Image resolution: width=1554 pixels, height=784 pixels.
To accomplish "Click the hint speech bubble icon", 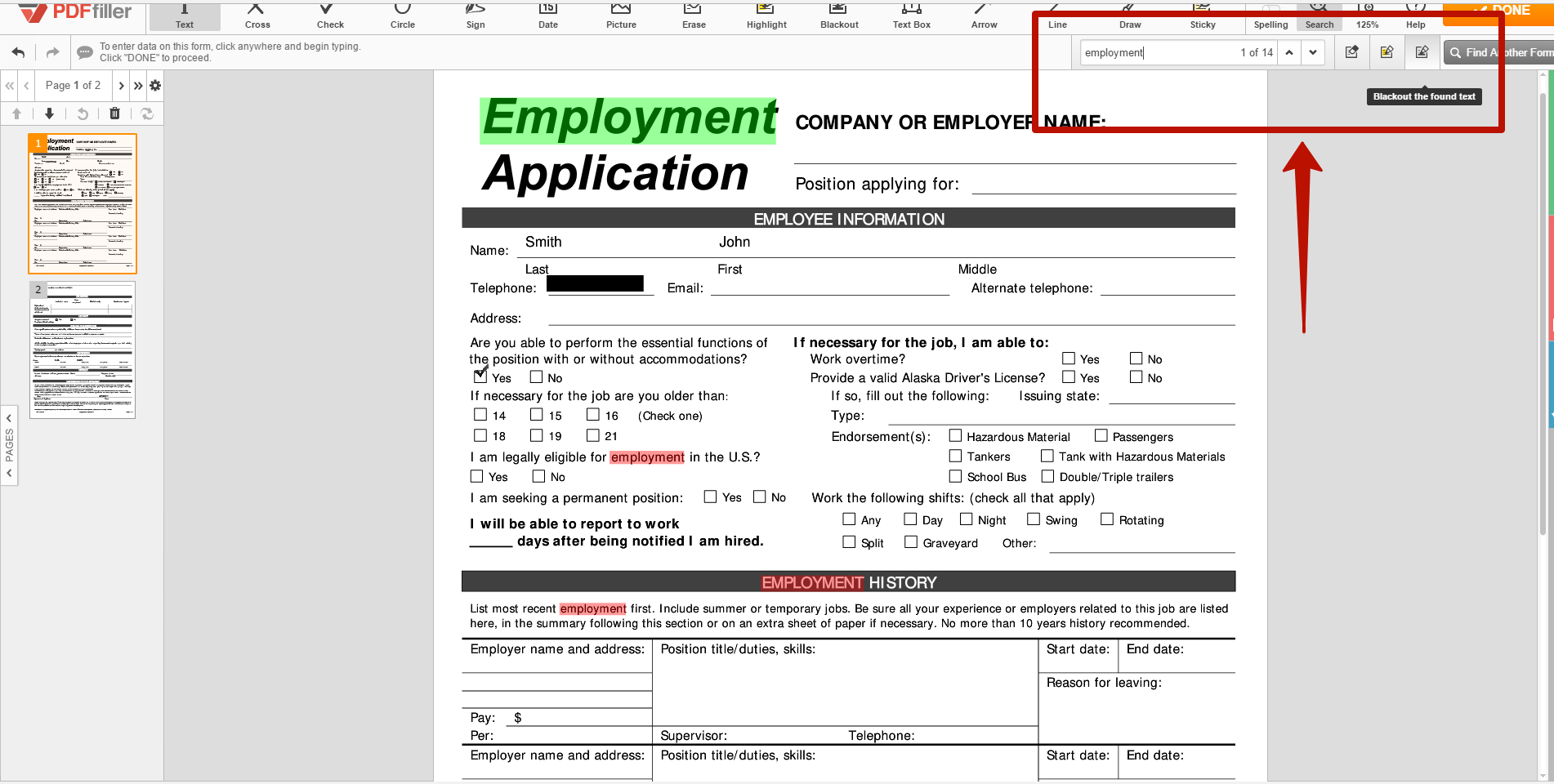I will coord(84,52).
